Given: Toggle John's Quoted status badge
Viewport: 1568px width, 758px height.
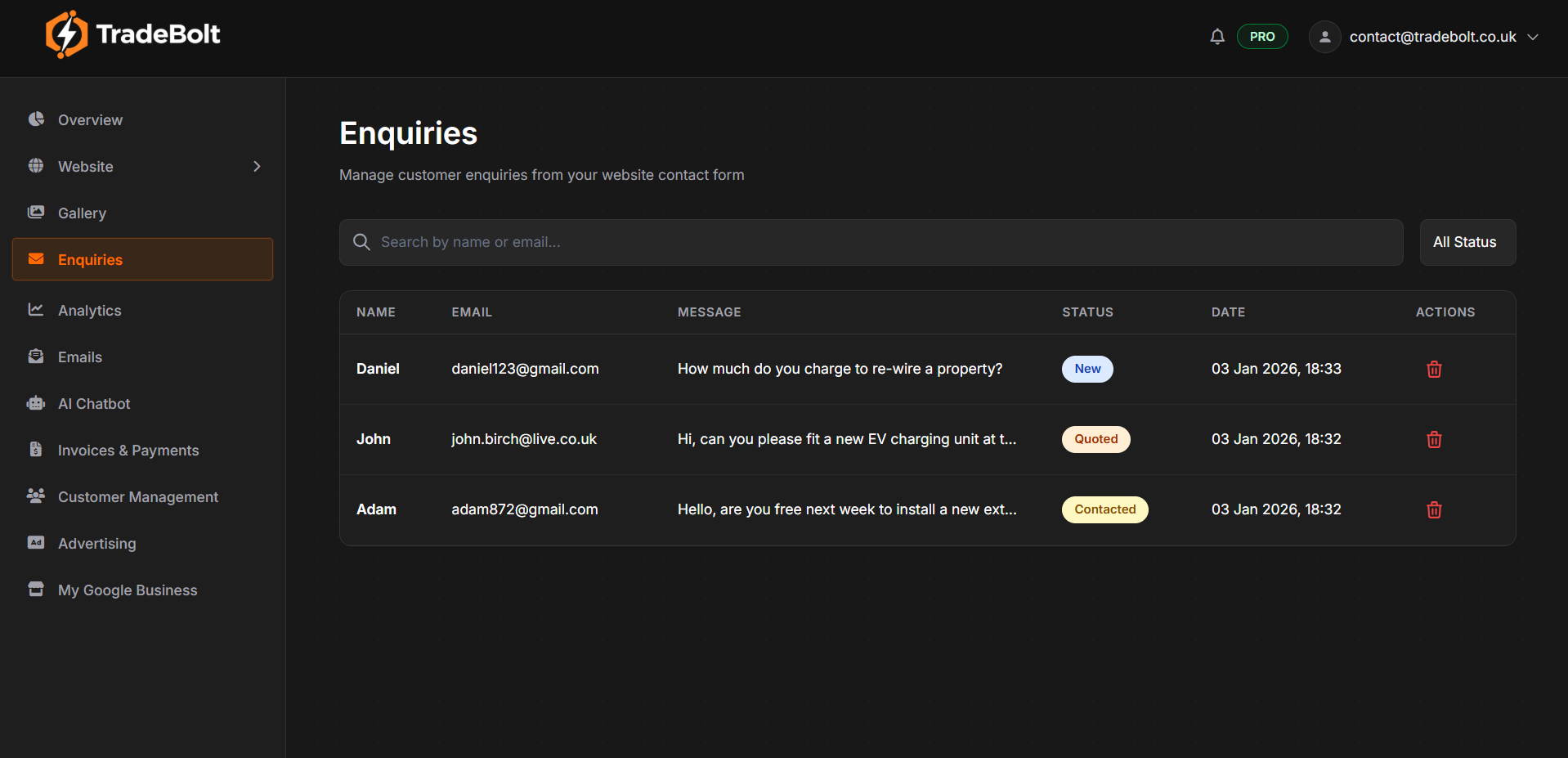Looking at the screenshot, I should [1095, 439].
